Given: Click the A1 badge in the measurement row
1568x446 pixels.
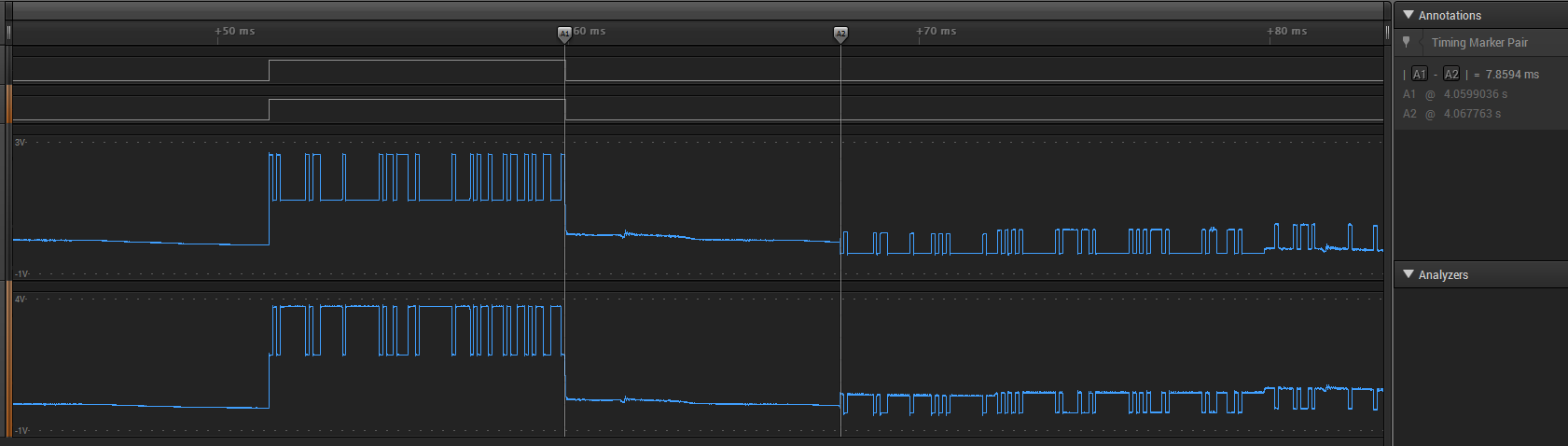Looking at the screenshot, I should click(1419, 75).
